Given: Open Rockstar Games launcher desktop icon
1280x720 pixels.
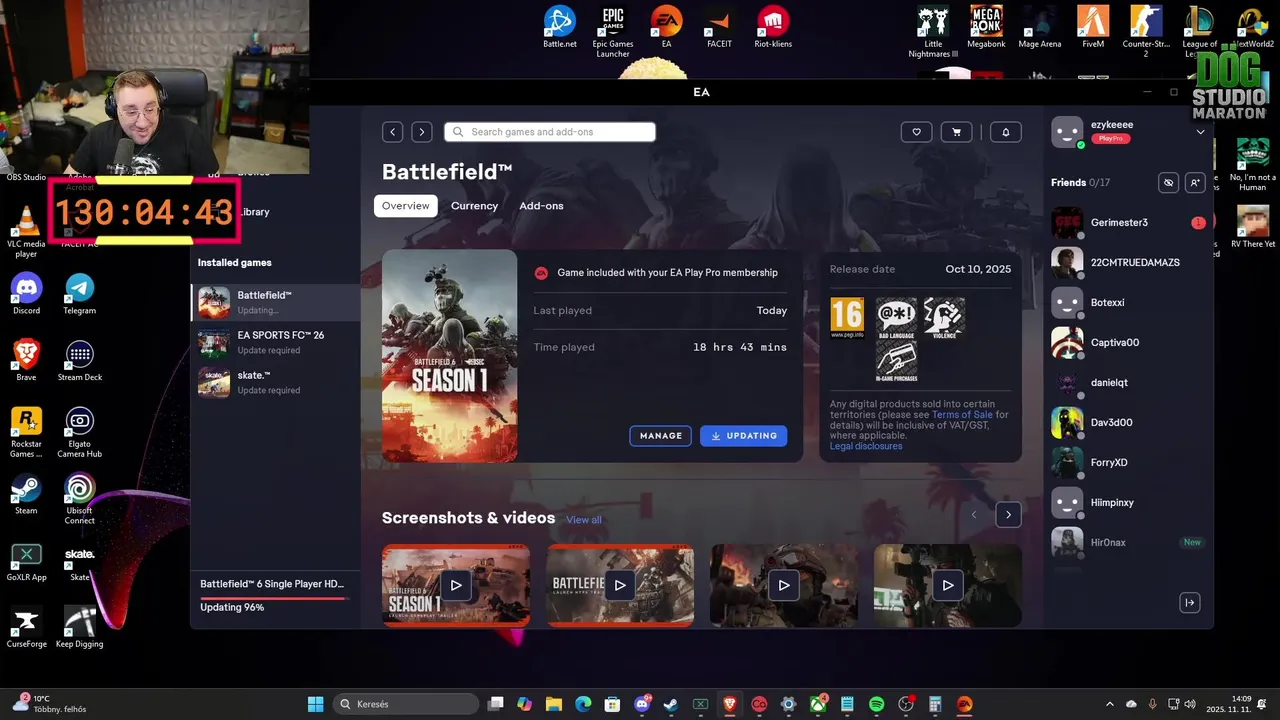Looking at the screenshot, I should point(26,432).
